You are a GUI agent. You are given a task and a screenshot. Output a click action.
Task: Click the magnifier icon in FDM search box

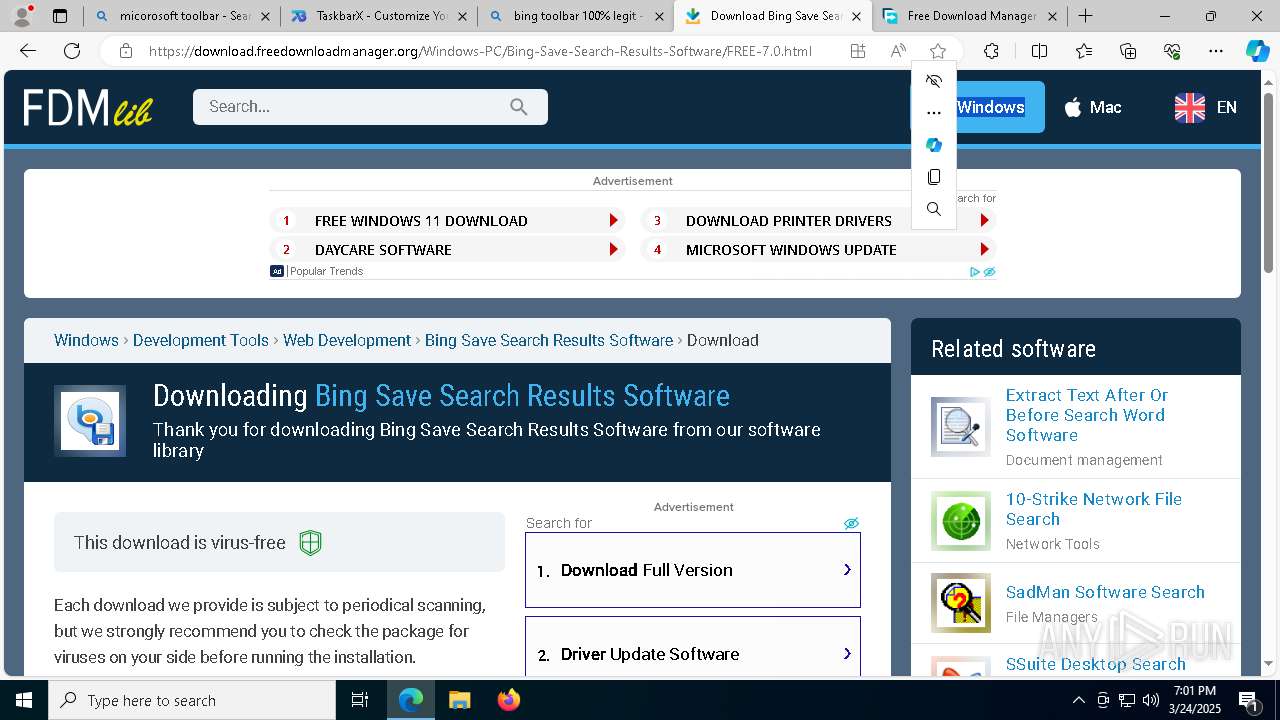518,107
